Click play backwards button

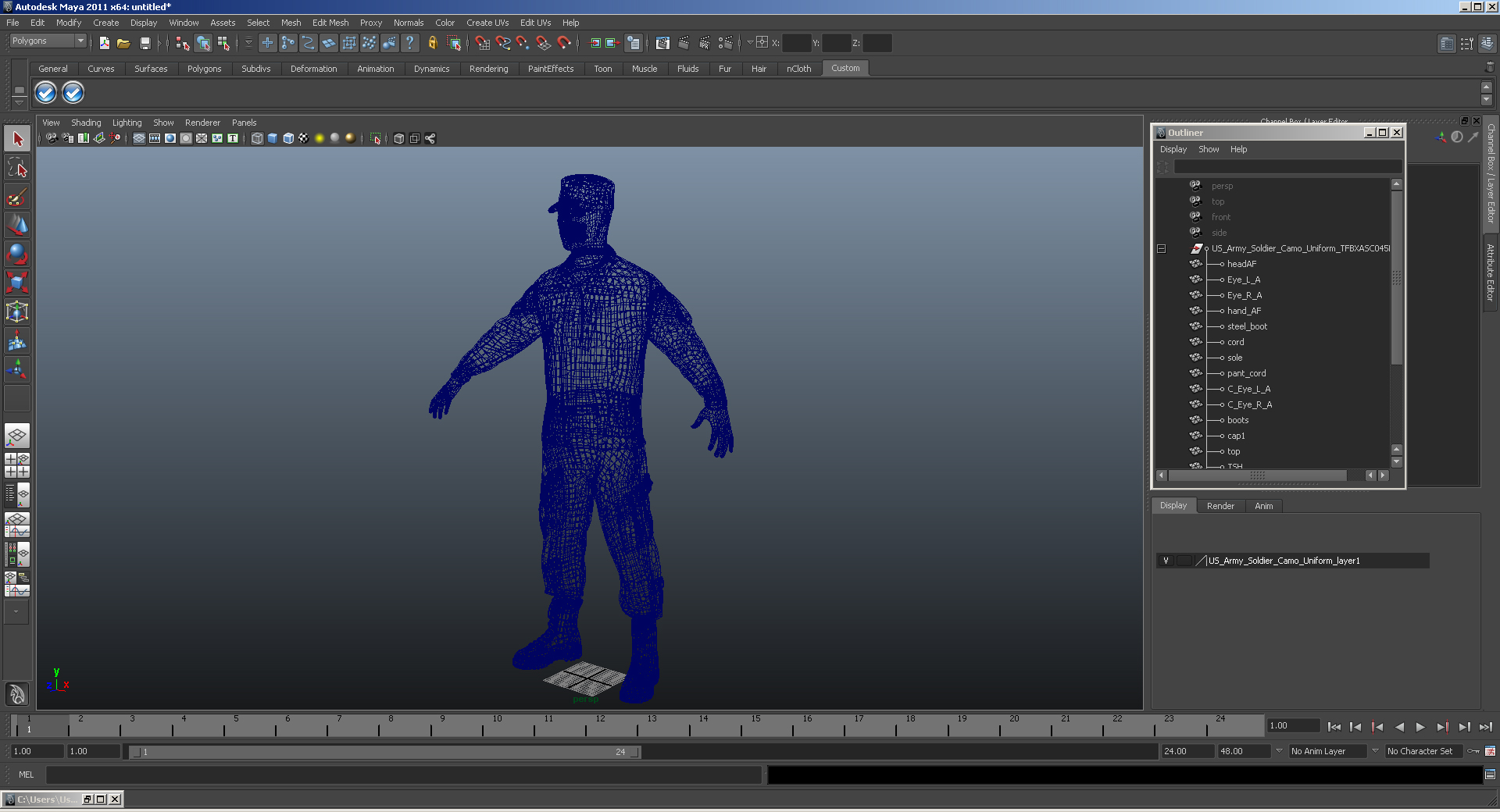(x=1399, y=727)
